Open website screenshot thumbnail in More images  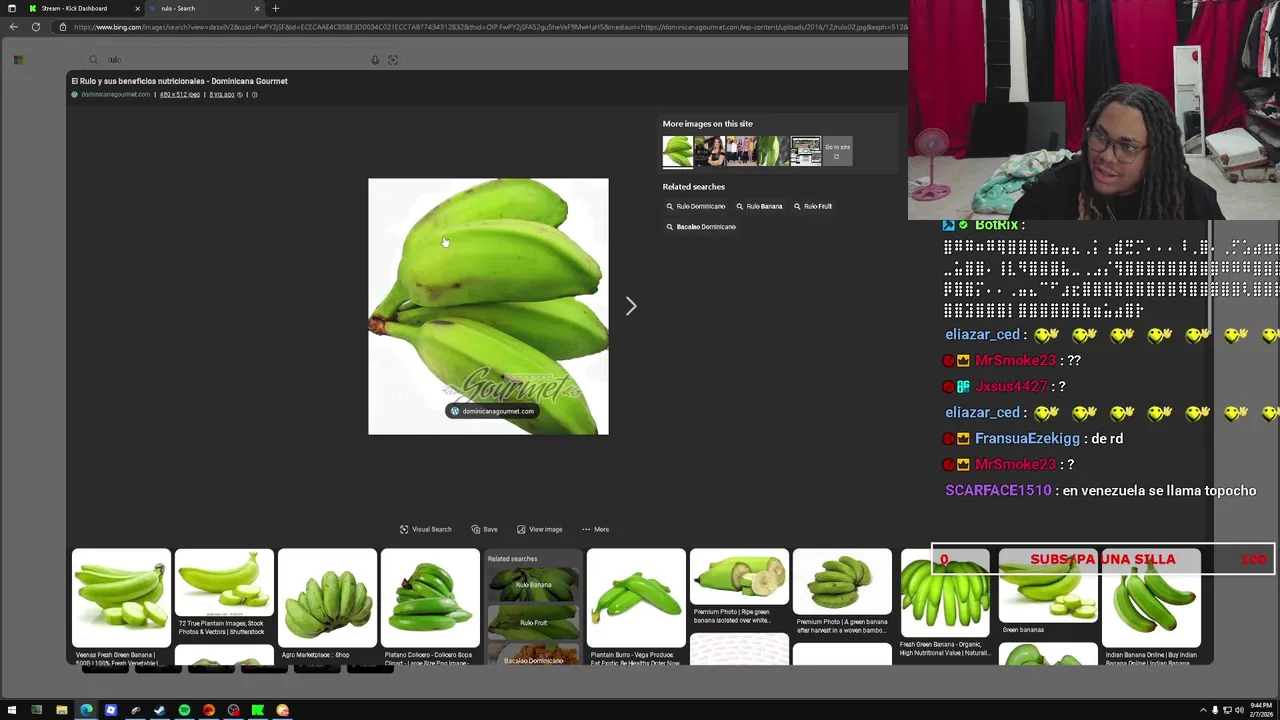(805, 151)
